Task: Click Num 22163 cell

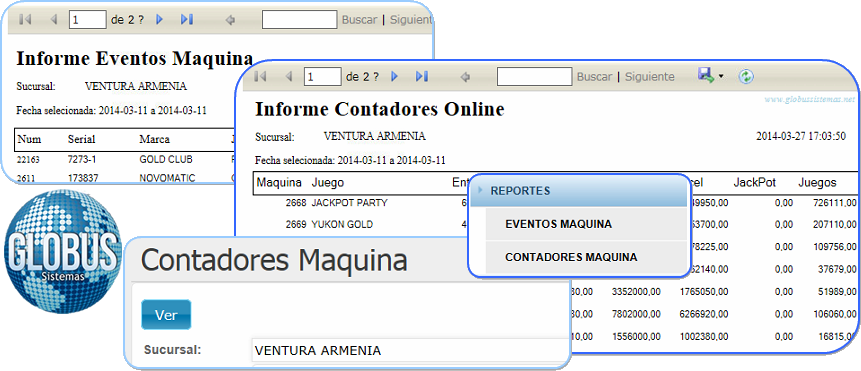Action: [x=29, y=160]
